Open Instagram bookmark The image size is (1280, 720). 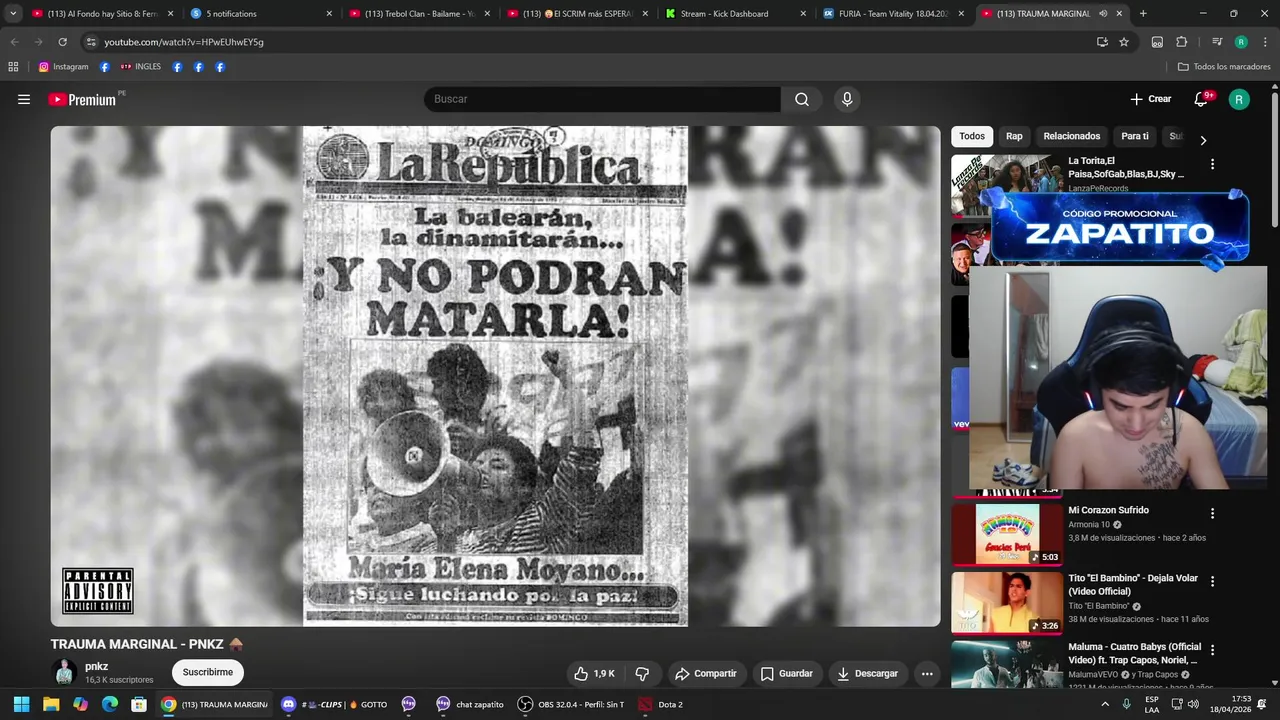point(63,67)
